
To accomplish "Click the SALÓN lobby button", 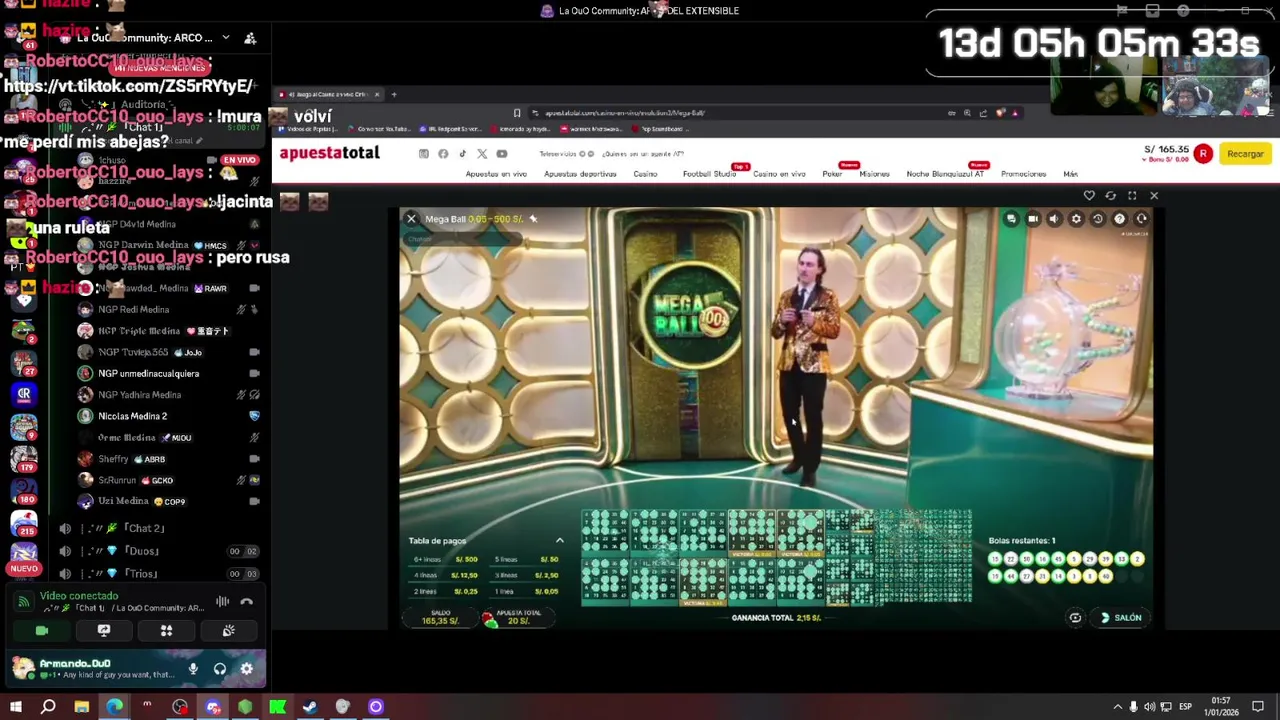I will click(1121, 618).
